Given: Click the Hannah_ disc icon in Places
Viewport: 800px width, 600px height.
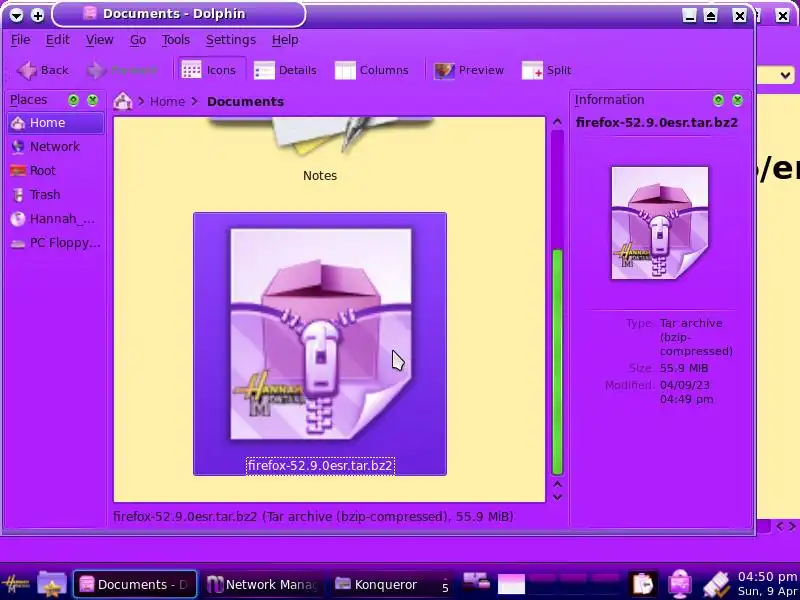Looking at the screenshot, I should 18,219.
